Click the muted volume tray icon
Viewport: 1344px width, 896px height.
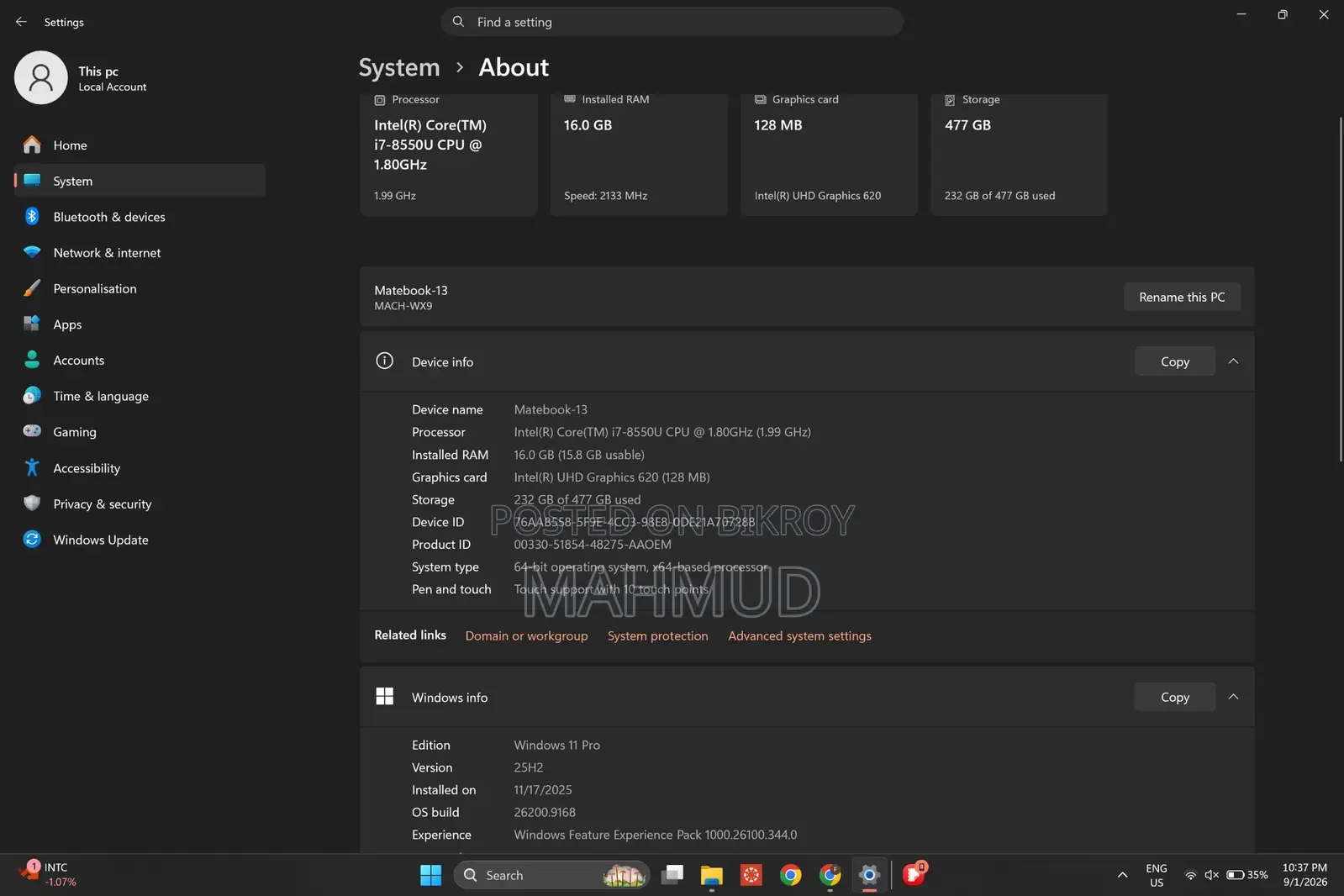(1211, 875)
